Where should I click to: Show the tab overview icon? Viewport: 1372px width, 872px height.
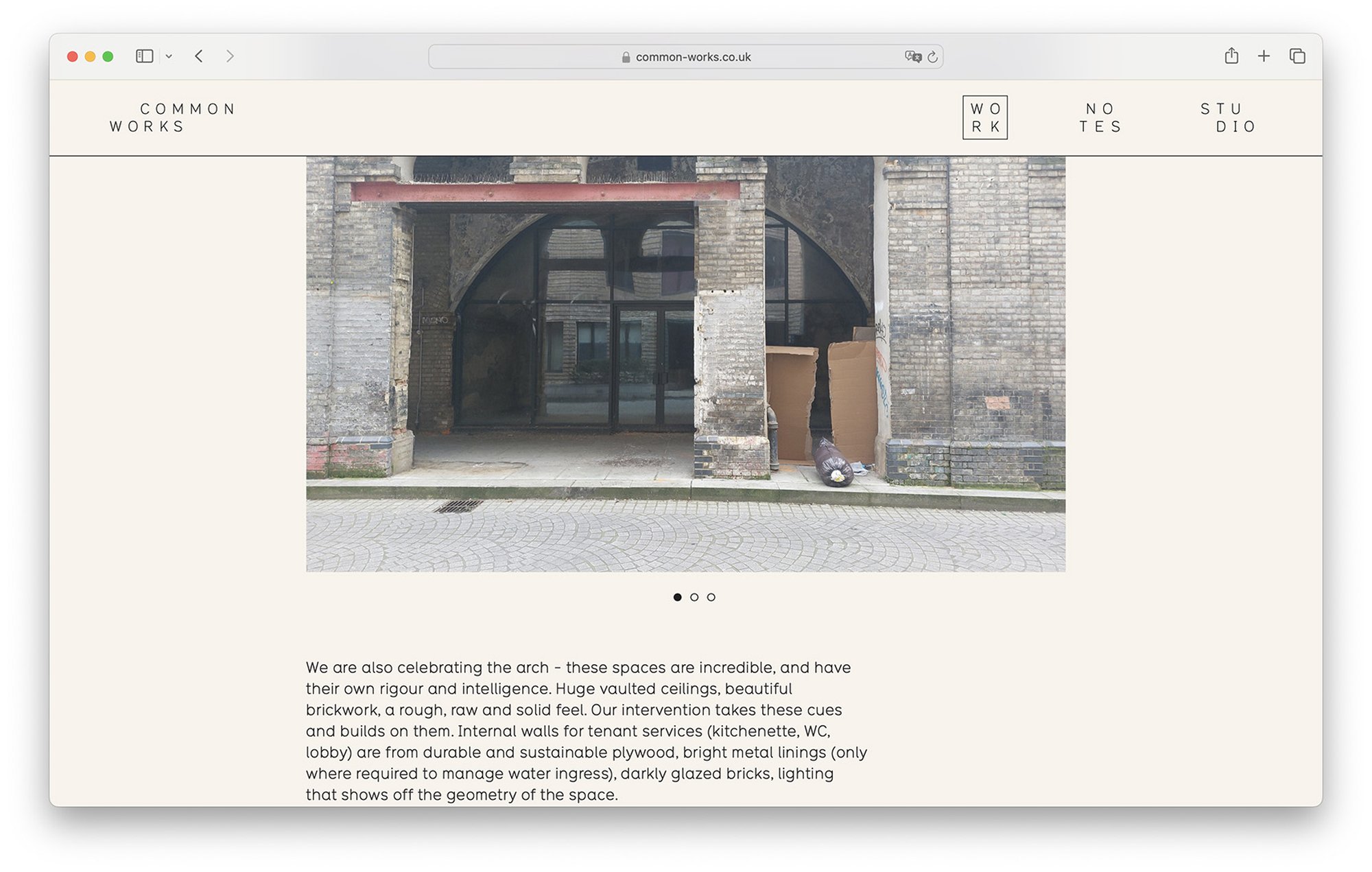point(1297,56)
